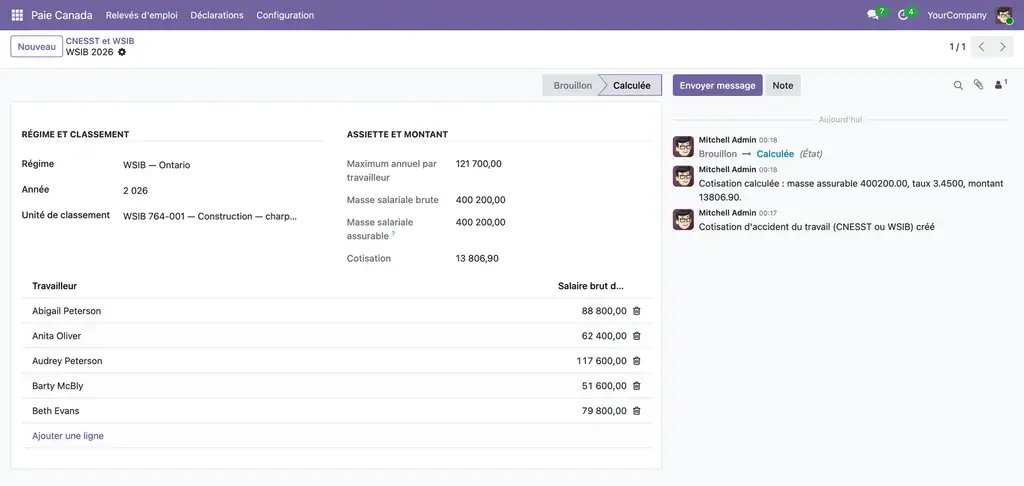1024x486 pixels.
Task: Click salary cell 117 600,00
Action: 601,361
